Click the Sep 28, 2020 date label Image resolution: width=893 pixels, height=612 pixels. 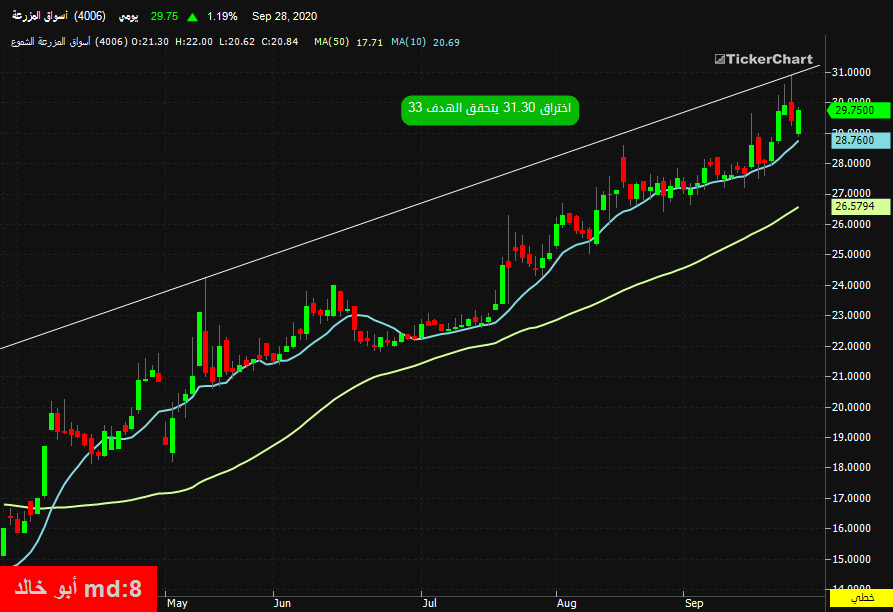pos(284,17)
